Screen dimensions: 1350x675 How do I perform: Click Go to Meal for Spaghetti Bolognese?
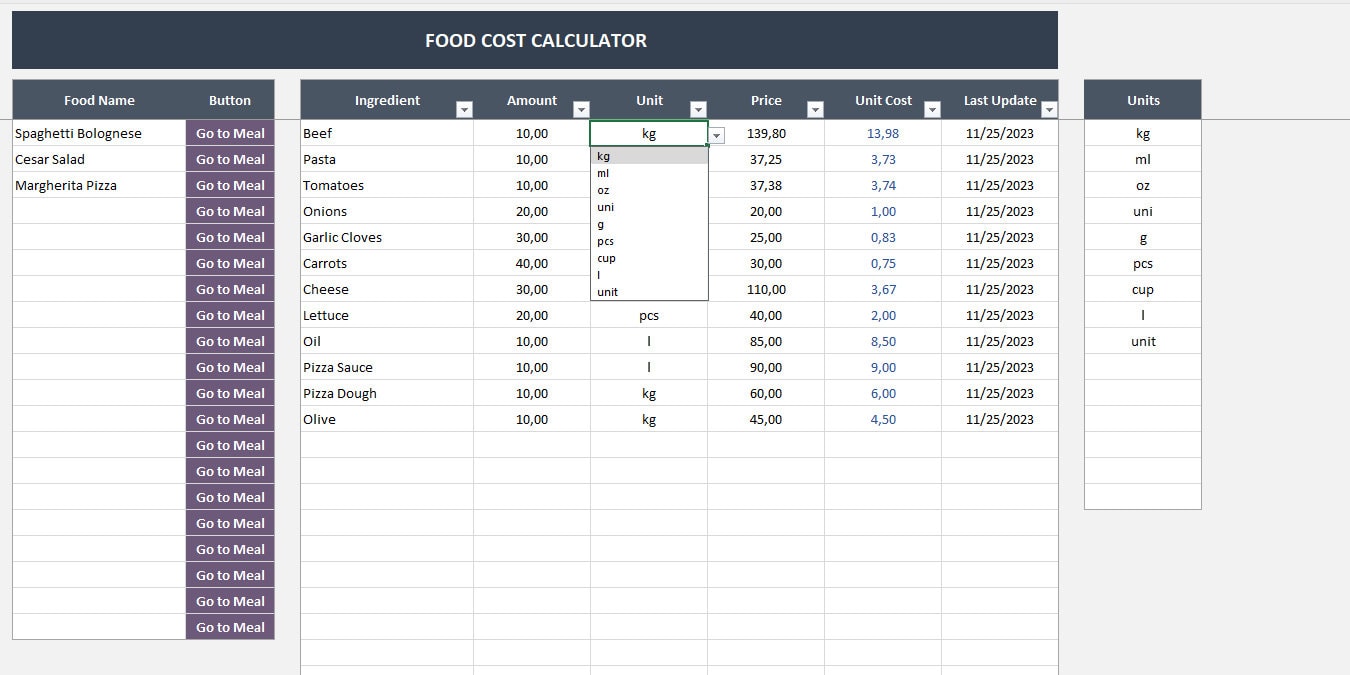point(229,133)
